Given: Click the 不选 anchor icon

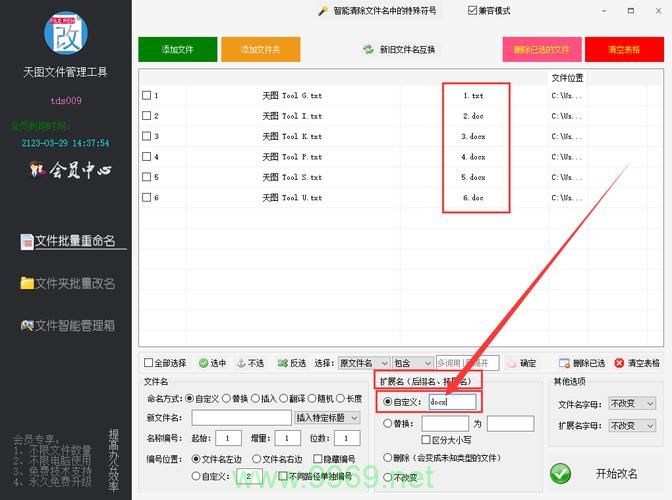Looking at the screenshot, I should coord(241,363).
